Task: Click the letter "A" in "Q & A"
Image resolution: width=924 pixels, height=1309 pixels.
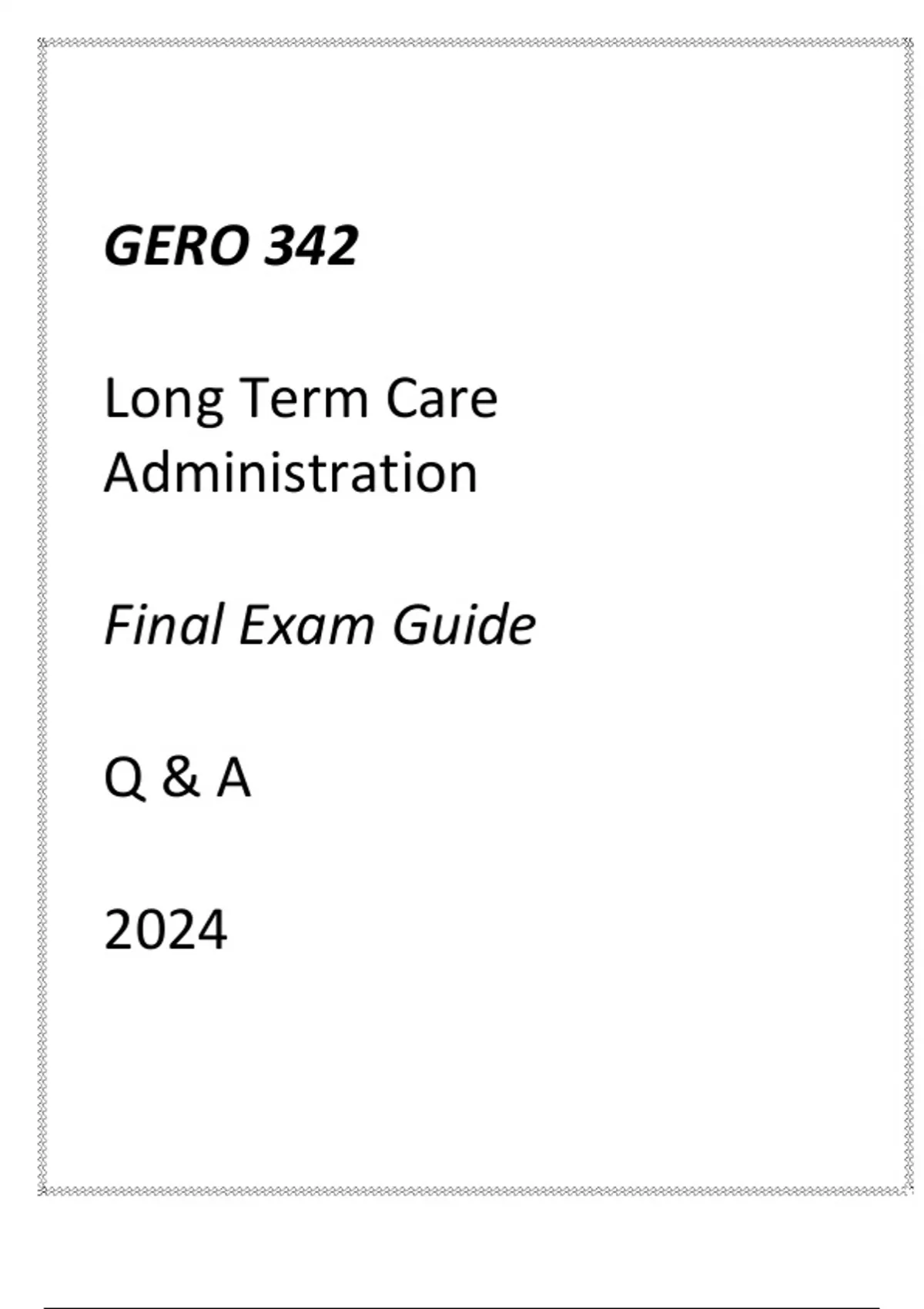Action: 233,778
